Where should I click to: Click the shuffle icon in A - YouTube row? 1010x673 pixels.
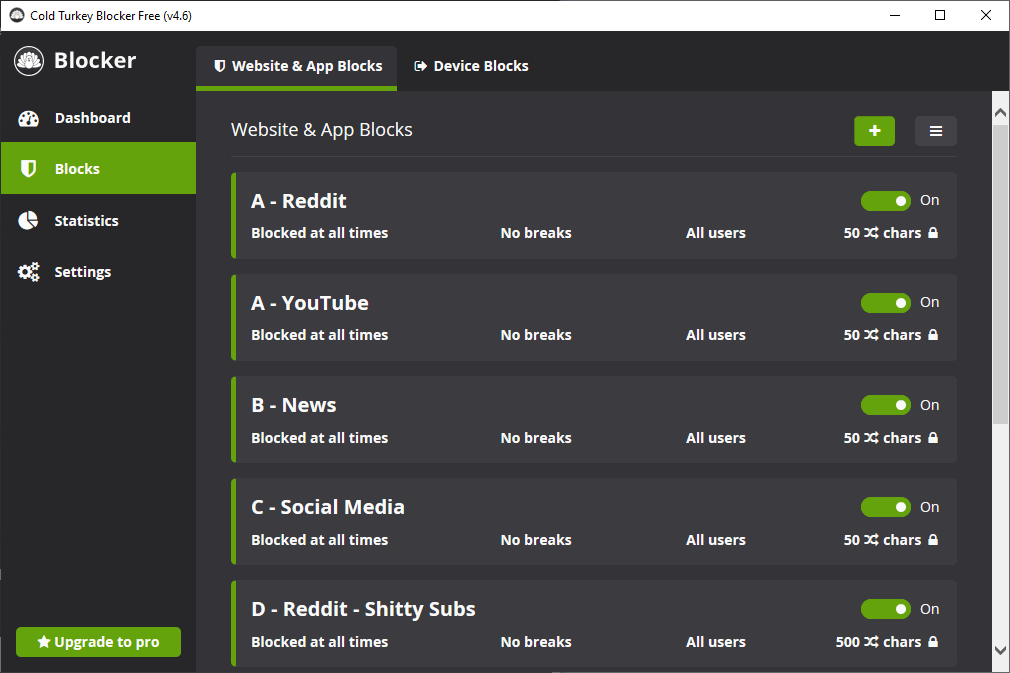(x=871, y=334)
